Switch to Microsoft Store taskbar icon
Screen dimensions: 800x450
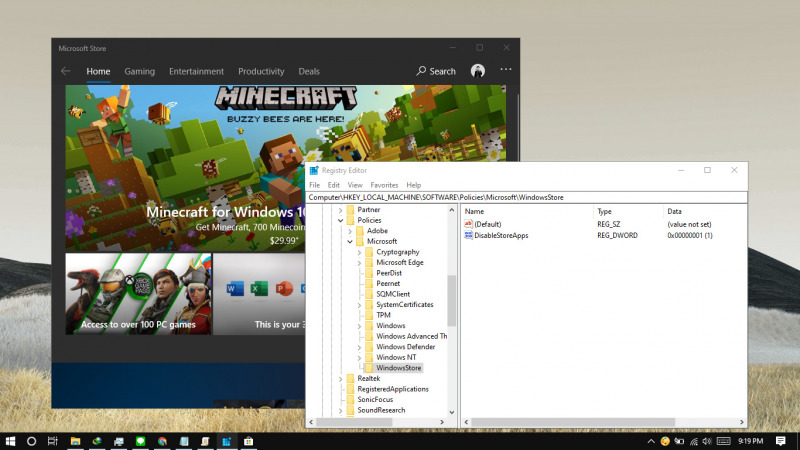tap(248, 441)
